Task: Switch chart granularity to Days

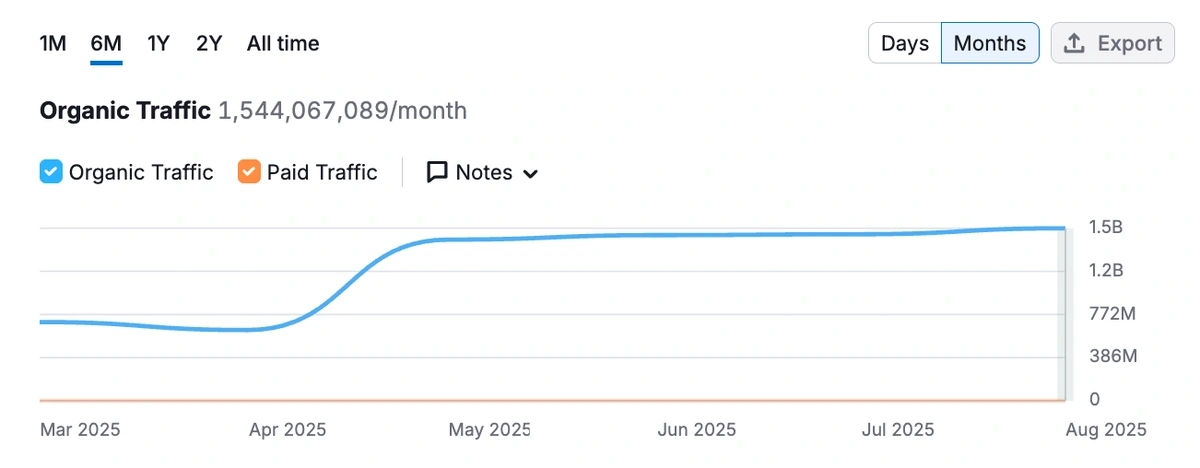Action: tap(905, 43)
